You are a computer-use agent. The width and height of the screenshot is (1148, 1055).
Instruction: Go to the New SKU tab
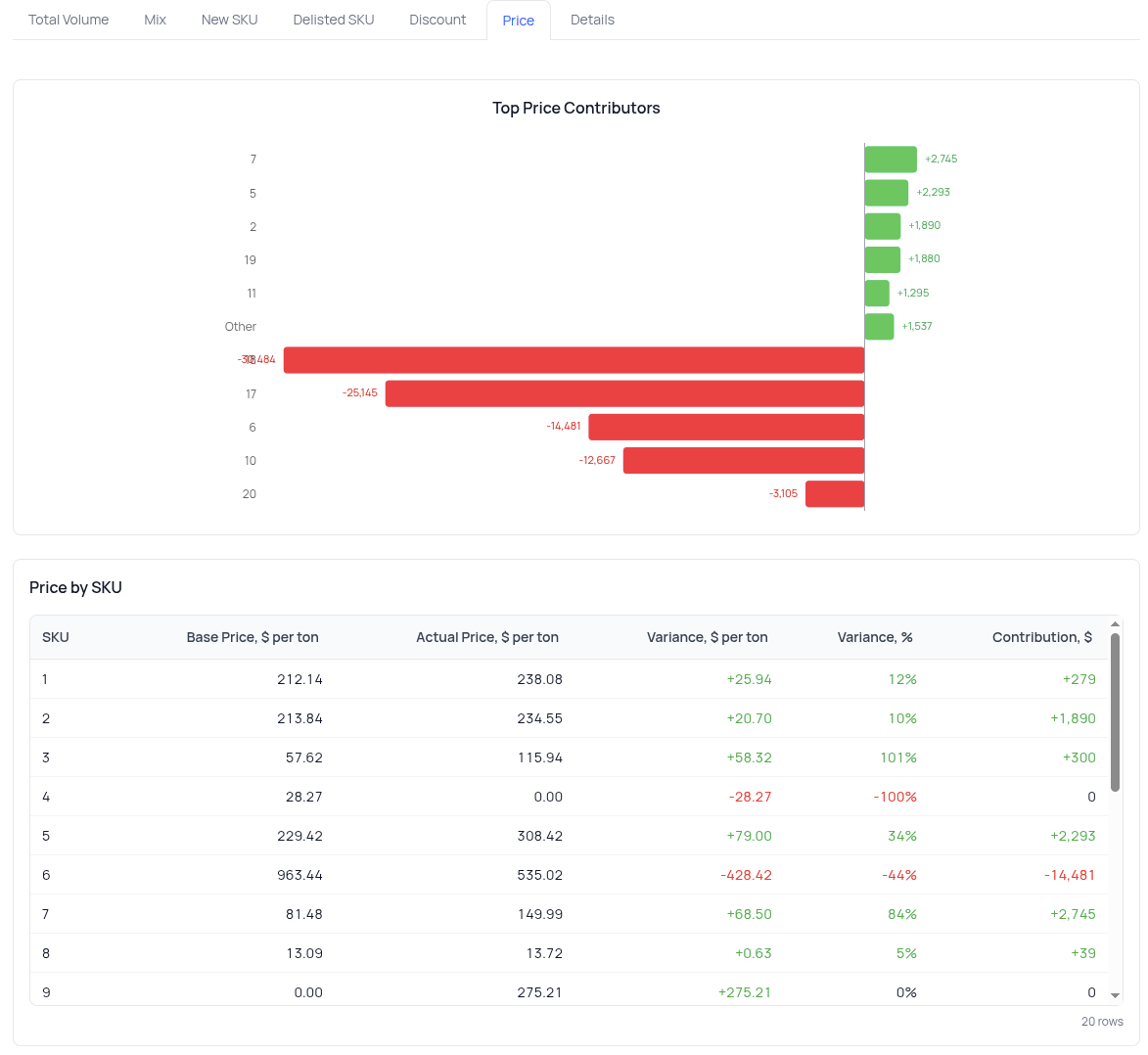(x=229, y=20)
